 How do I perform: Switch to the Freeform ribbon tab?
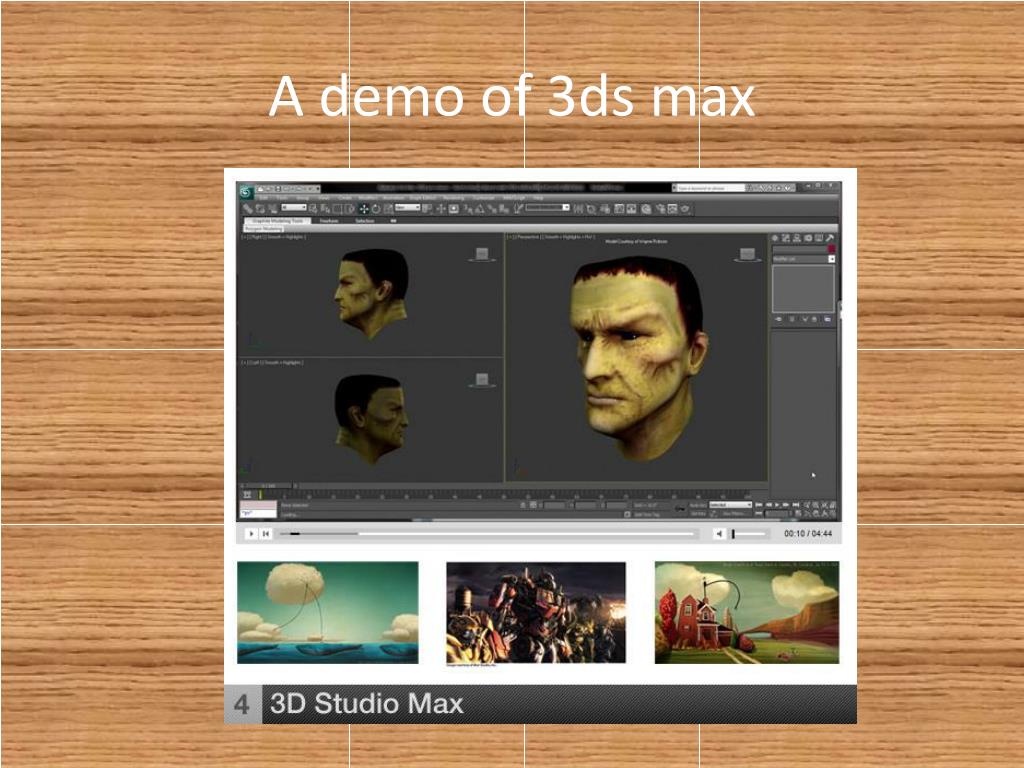(x=329, y=221)
